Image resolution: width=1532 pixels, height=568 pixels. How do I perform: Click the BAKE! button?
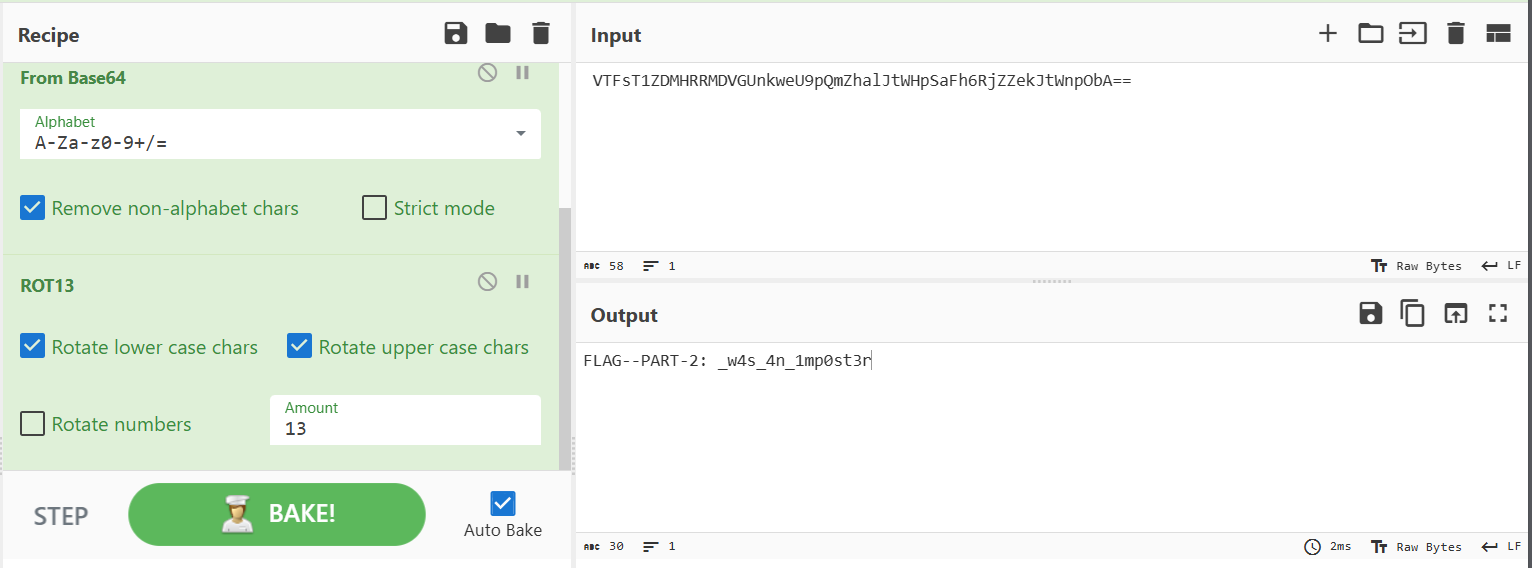click(x=277, y=514)
